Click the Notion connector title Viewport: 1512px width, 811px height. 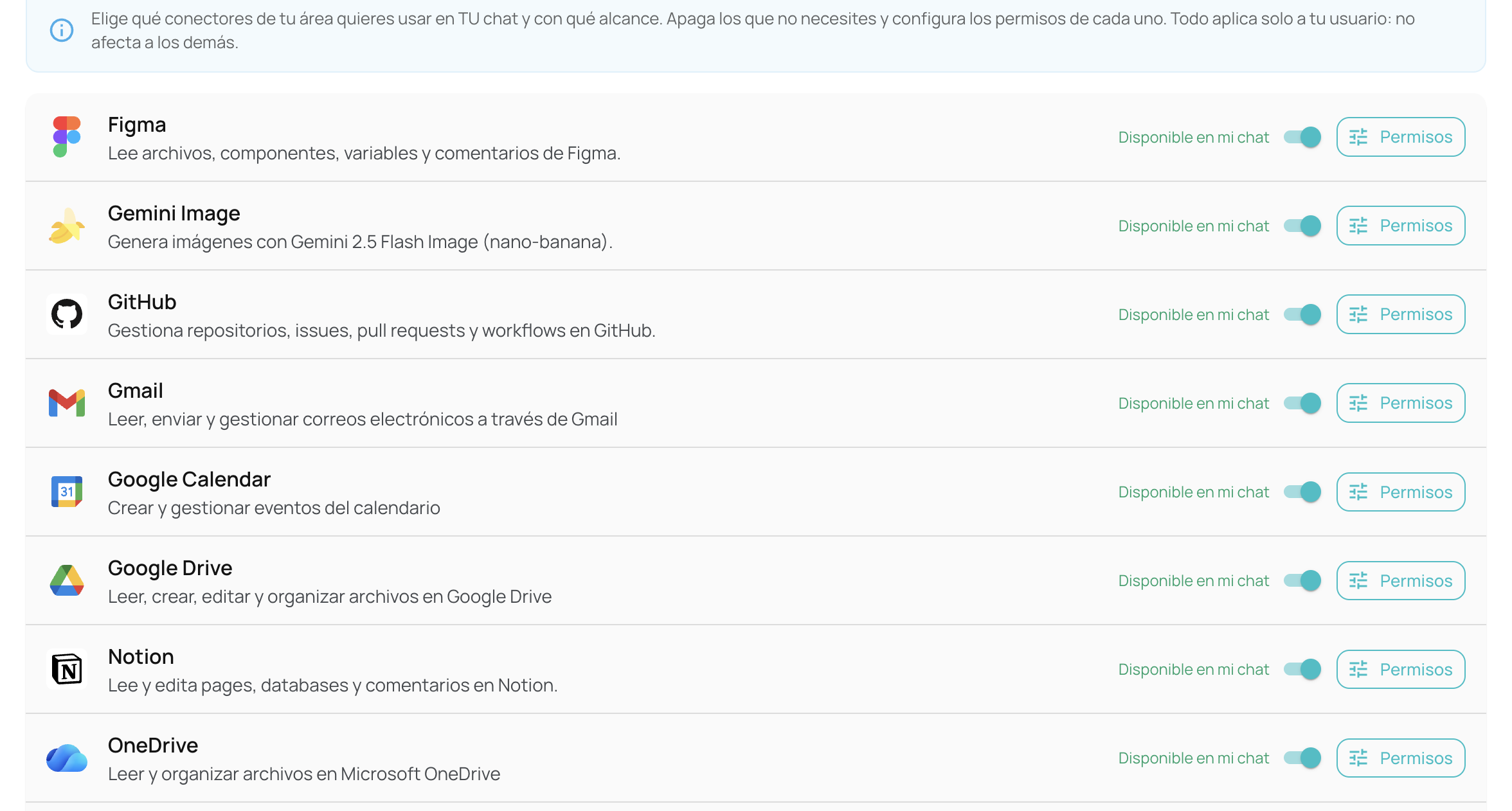click(141, 657)
